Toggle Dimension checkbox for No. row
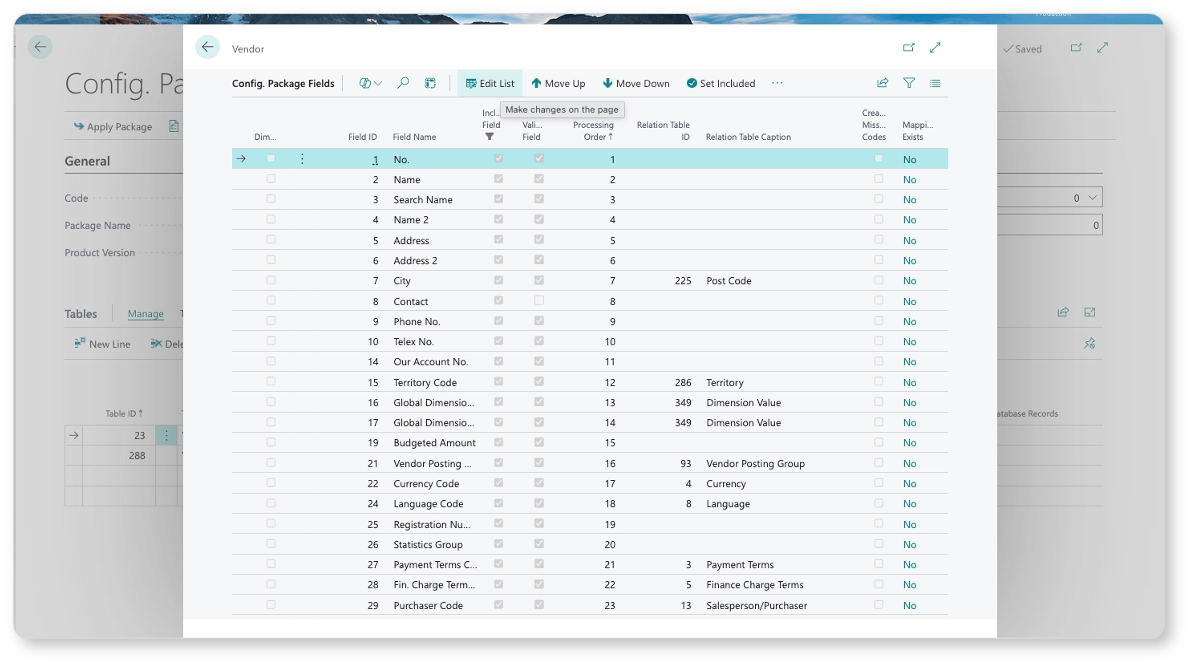Image resolution: width=1192 pixels, height=666 pixels. [271, 158]
